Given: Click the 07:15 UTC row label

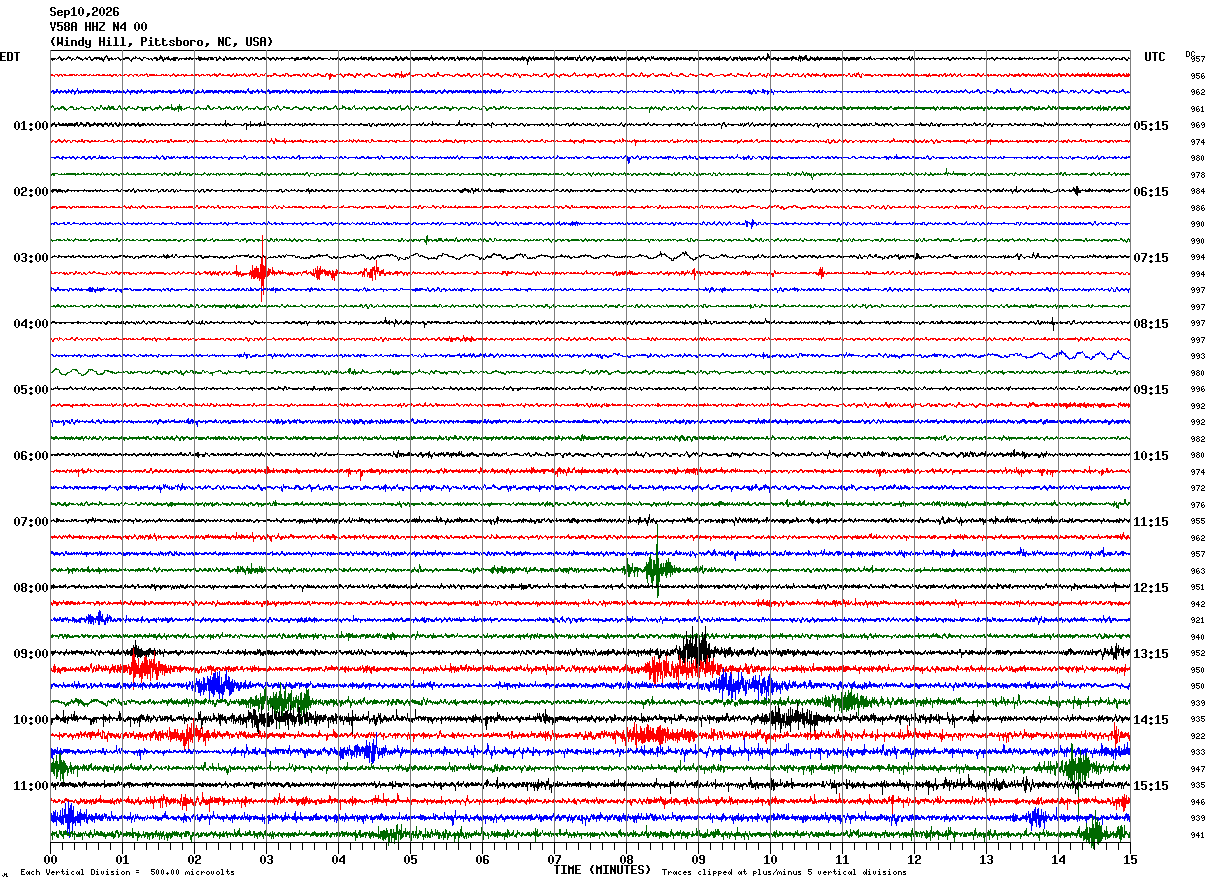Looking at the screenshot, I should point(1151,258).
